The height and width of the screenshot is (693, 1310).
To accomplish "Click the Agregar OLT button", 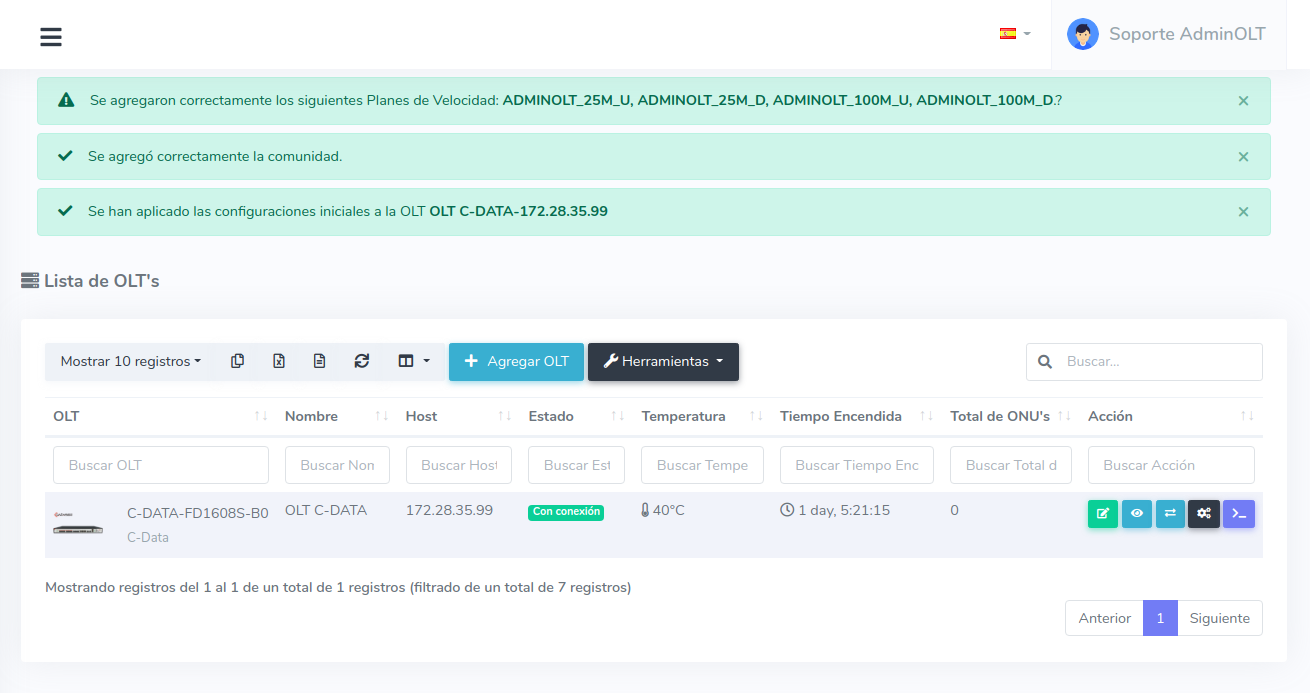I will [516, 362].
